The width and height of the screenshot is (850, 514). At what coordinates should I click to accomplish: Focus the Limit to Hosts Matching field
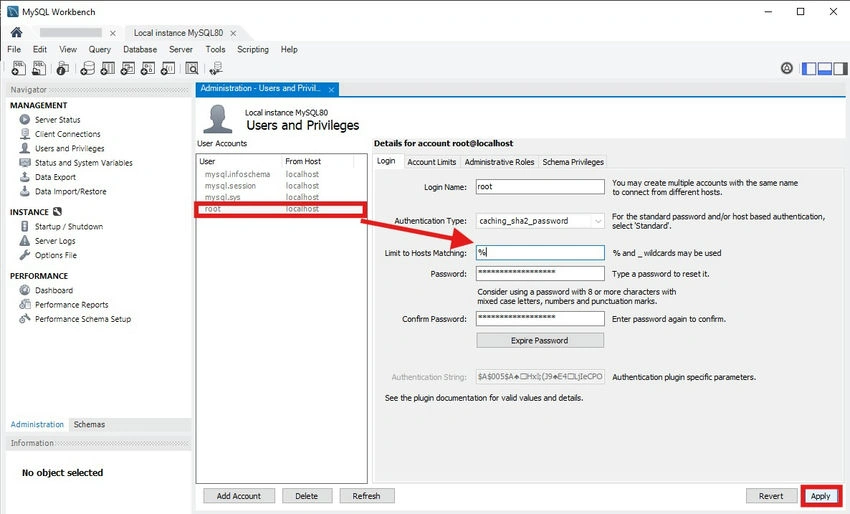(x=540, y=253)
